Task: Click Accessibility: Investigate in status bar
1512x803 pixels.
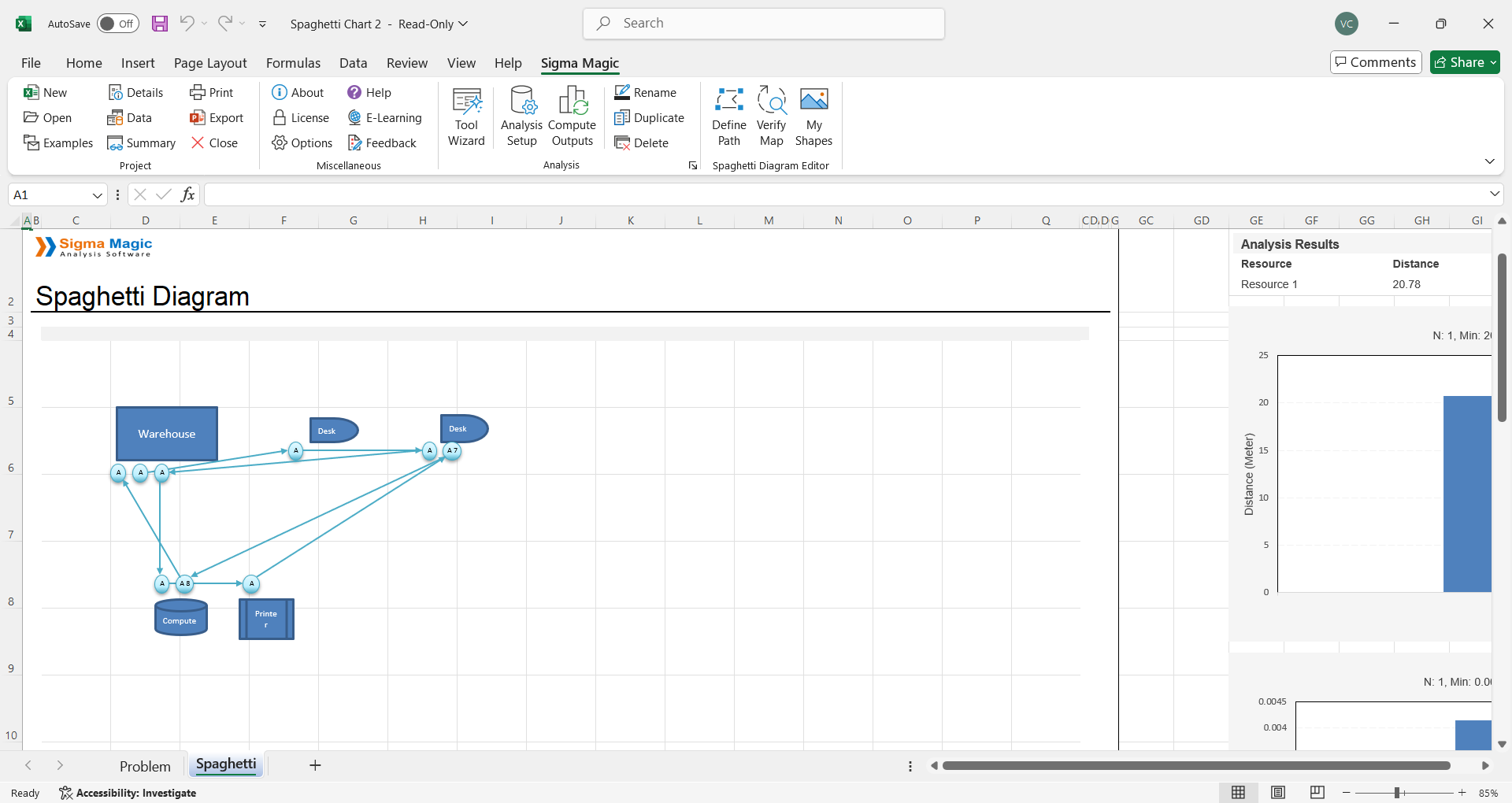Action: (x=128, y=793)
